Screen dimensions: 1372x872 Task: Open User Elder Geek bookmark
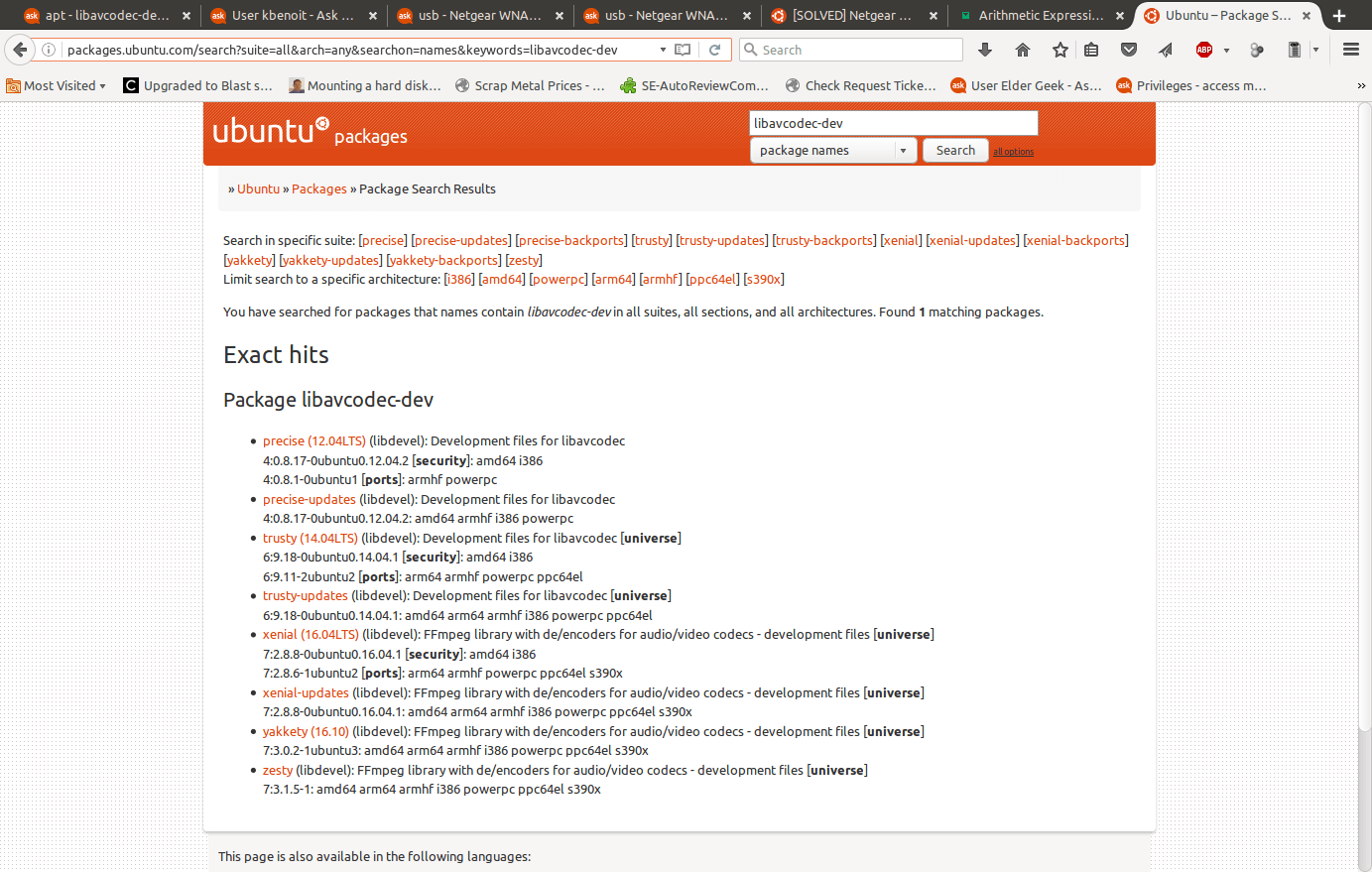point(1026,86)
